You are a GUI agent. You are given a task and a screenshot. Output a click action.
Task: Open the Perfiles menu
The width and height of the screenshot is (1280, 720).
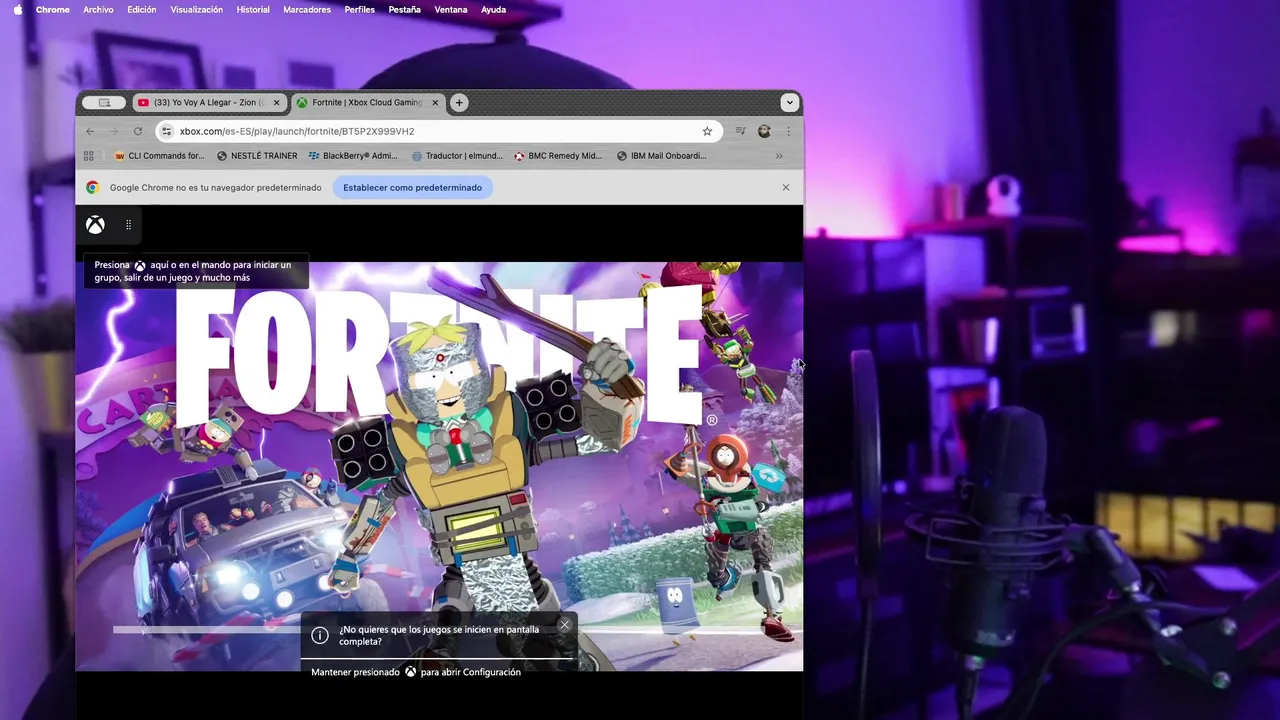coord(360,9)
